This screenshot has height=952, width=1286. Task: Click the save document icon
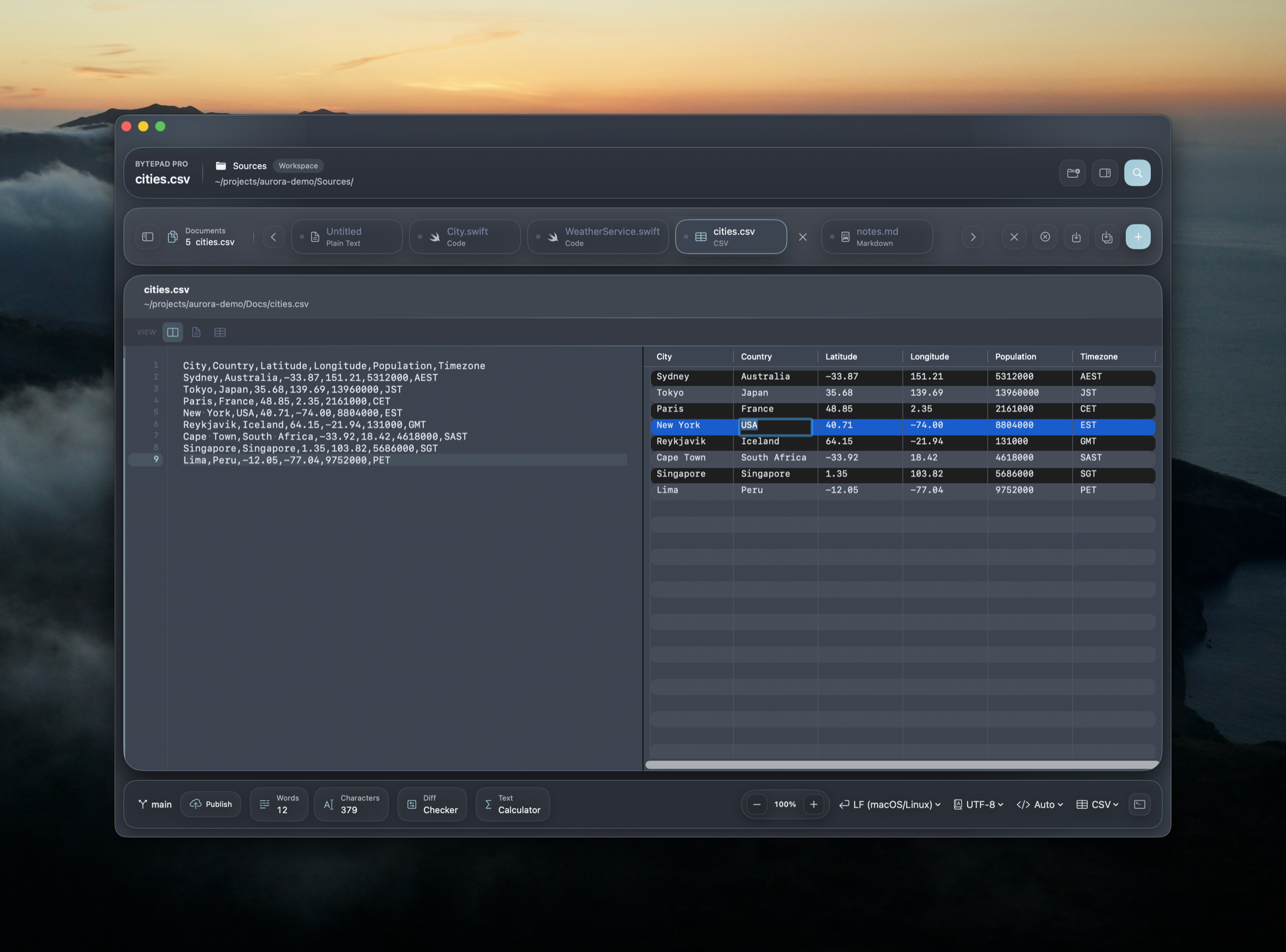(x=1076, y=237)
